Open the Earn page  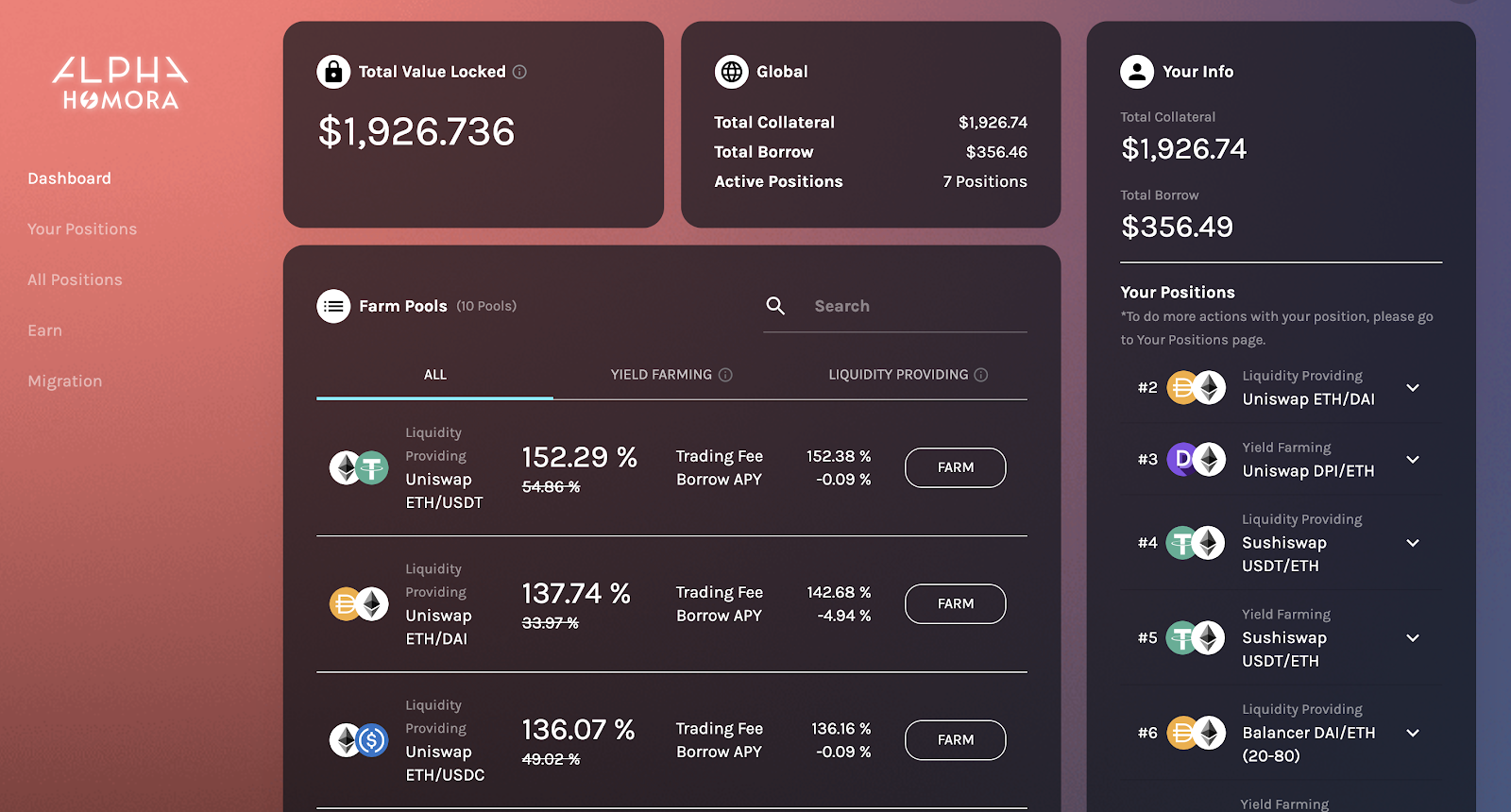tap(45, 330)
